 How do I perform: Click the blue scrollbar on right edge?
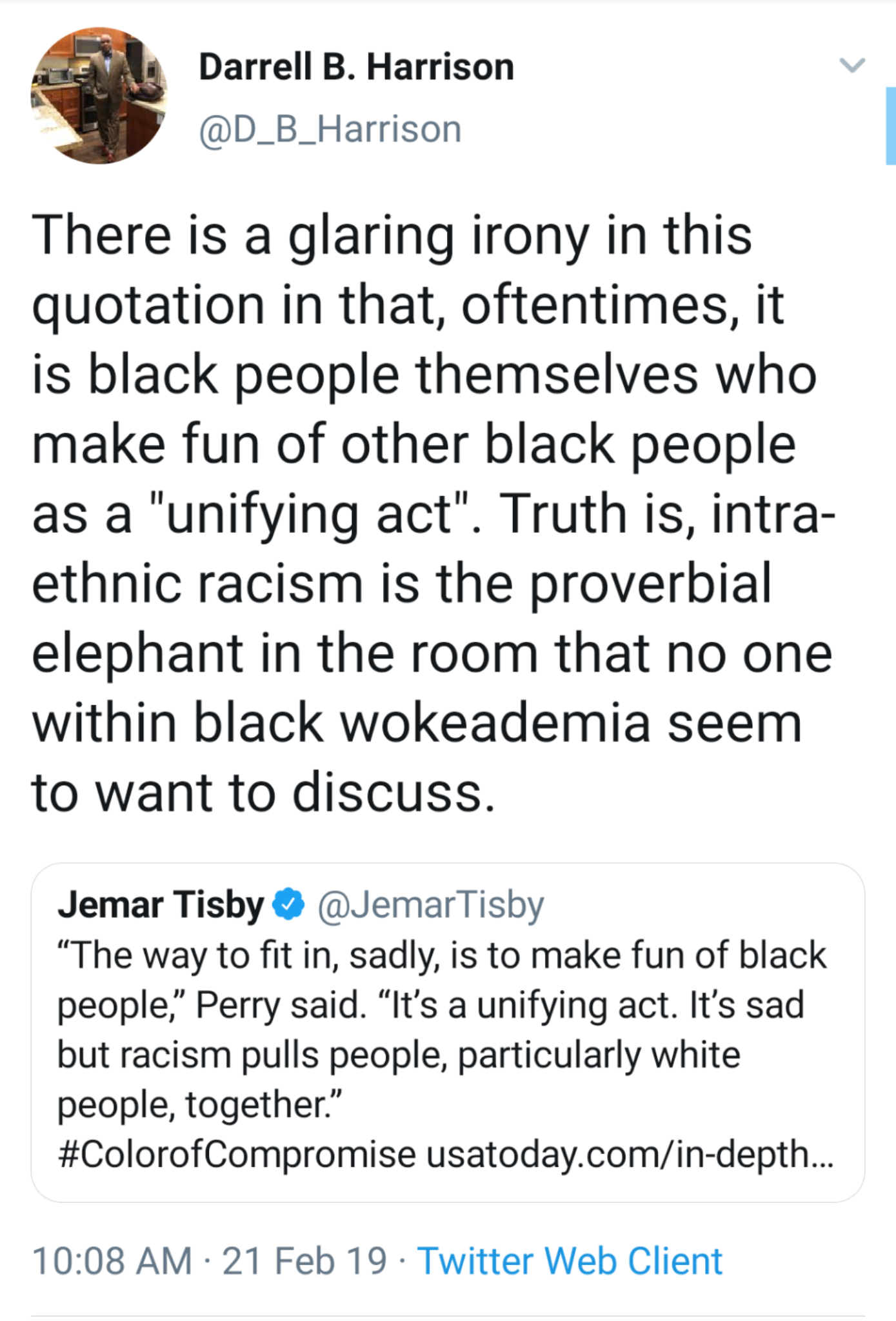click(891, 126)
